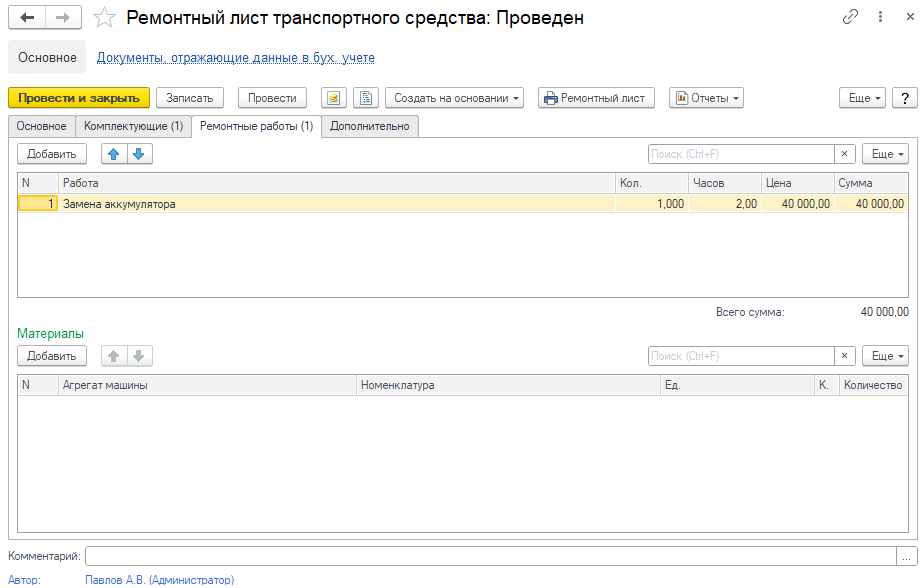The width and height of the screenshot is (924, 588).
Task: Click the forward navigation arrow
Action: pyautogui.click(x=63, y=17)
